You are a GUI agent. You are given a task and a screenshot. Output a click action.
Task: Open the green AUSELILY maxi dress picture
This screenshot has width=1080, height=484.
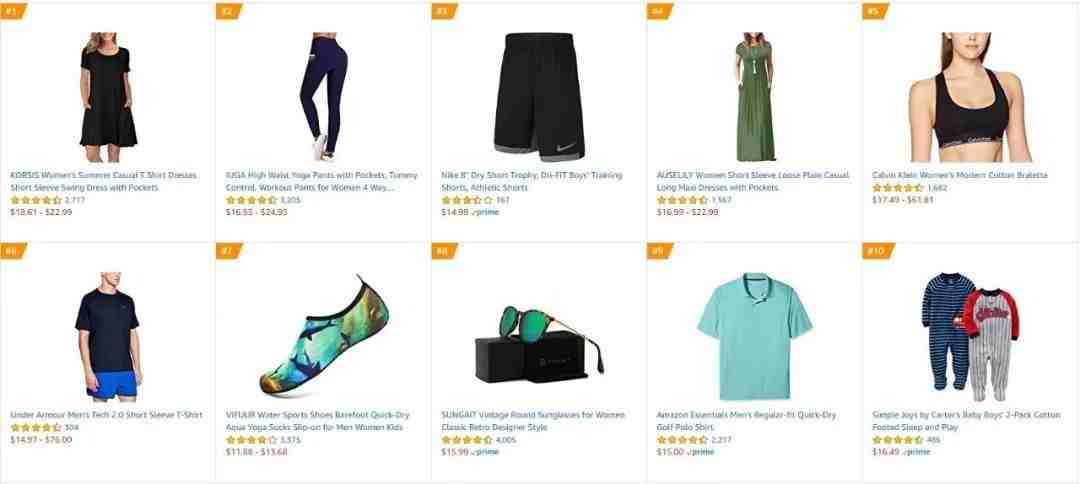click(754, 96)
